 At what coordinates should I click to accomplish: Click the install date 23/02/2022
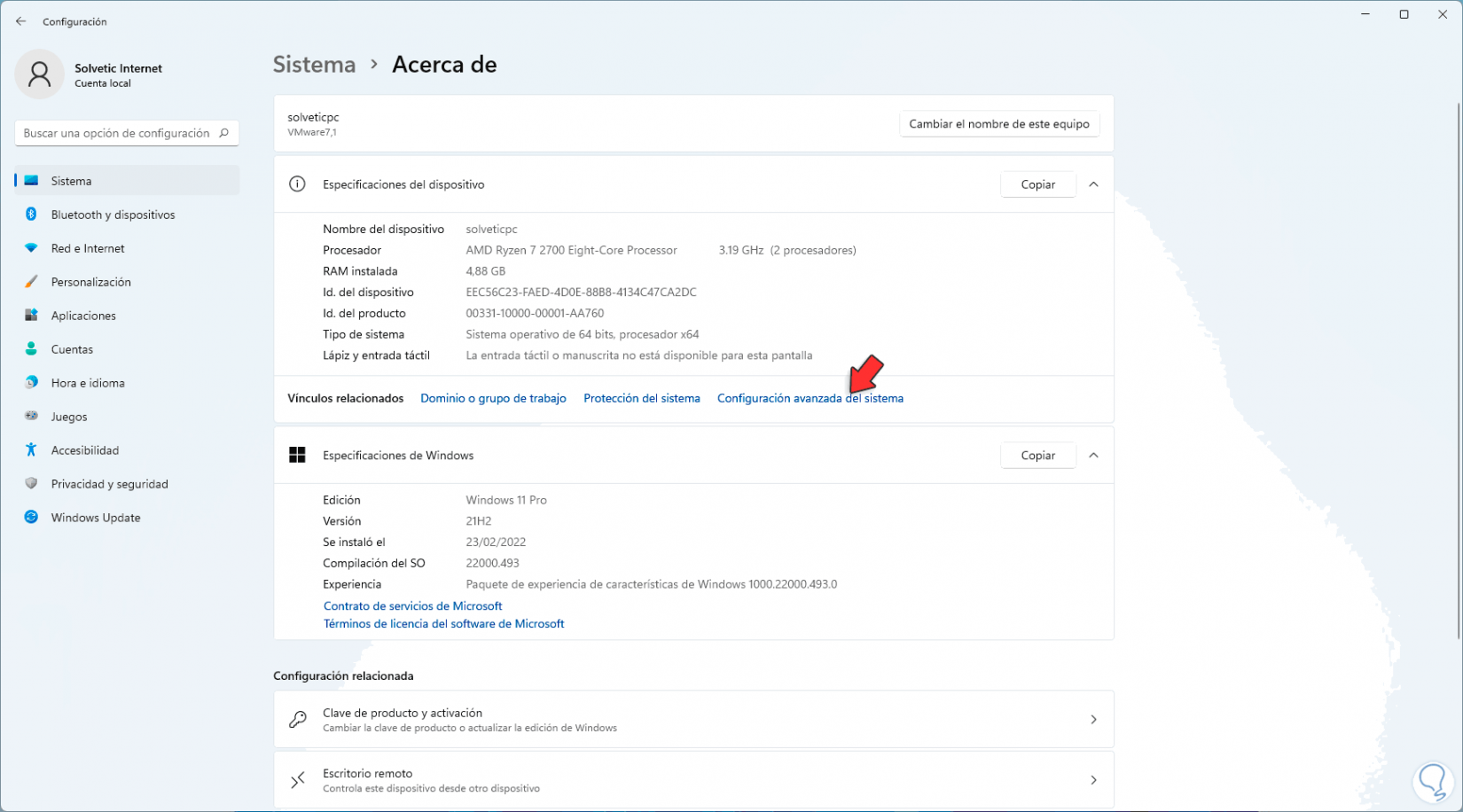[496, 543]
